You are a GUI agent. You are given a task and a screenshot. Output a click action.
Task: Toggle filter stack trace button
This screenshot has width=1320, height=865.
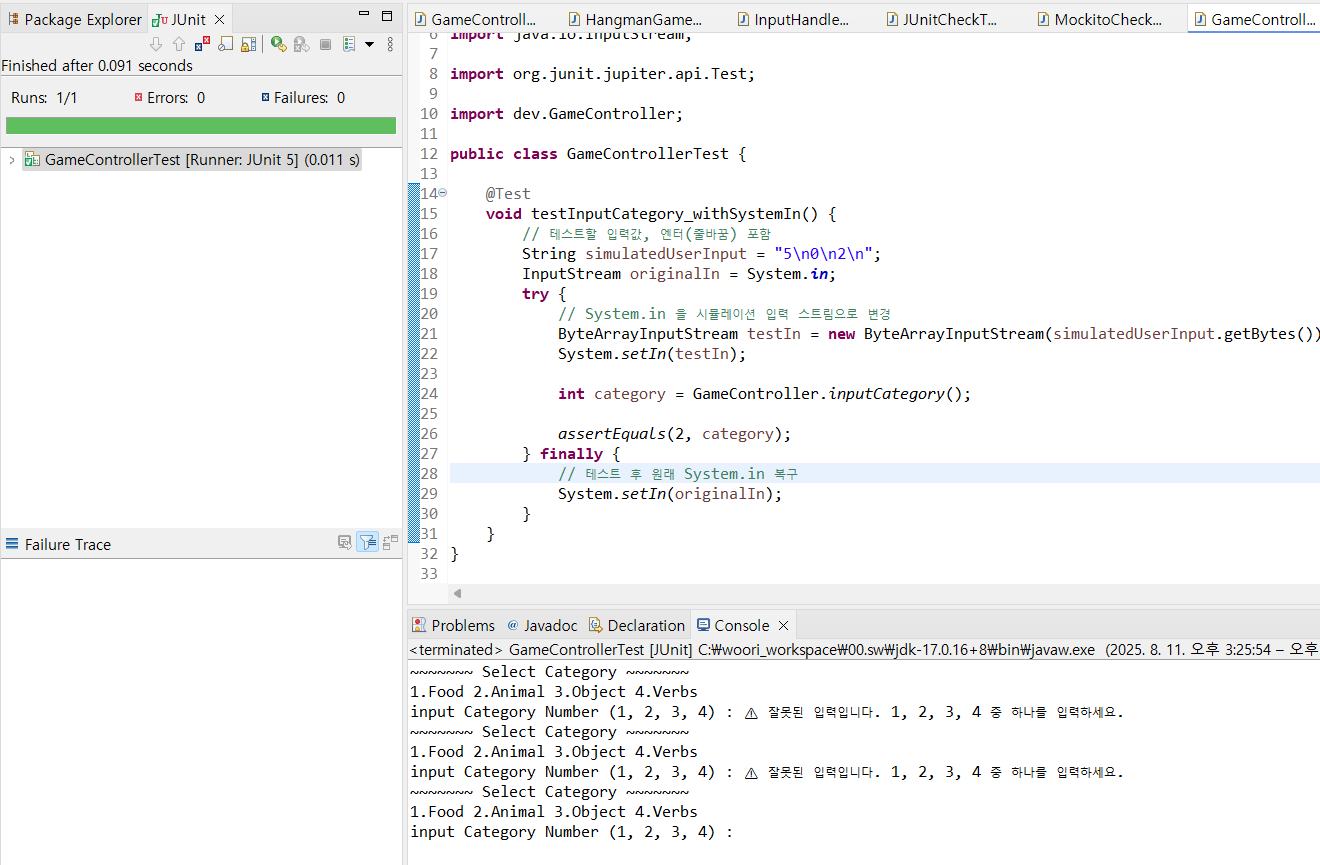pyautogui.click(x=367, y=542)
